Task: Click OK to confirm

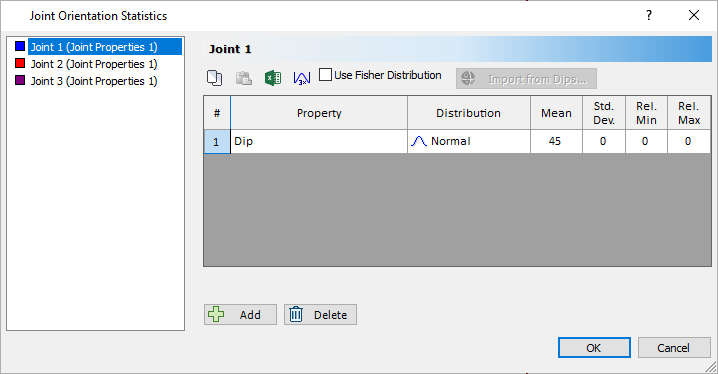Action: click(594, 348)
